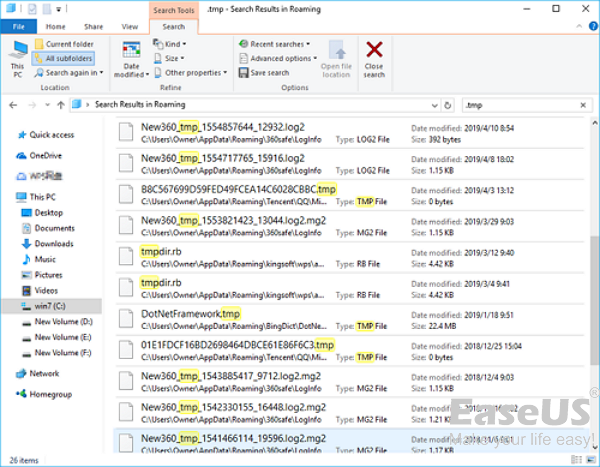Image resolution: width=600 pixels, height=467 pixels.
Task: Click Save search button
Action: click(264, 73)
